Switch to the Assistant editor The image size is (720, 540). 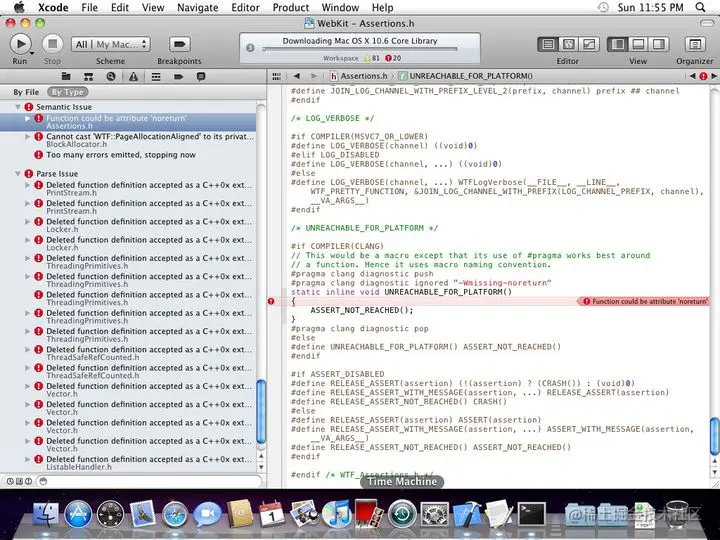568,45
